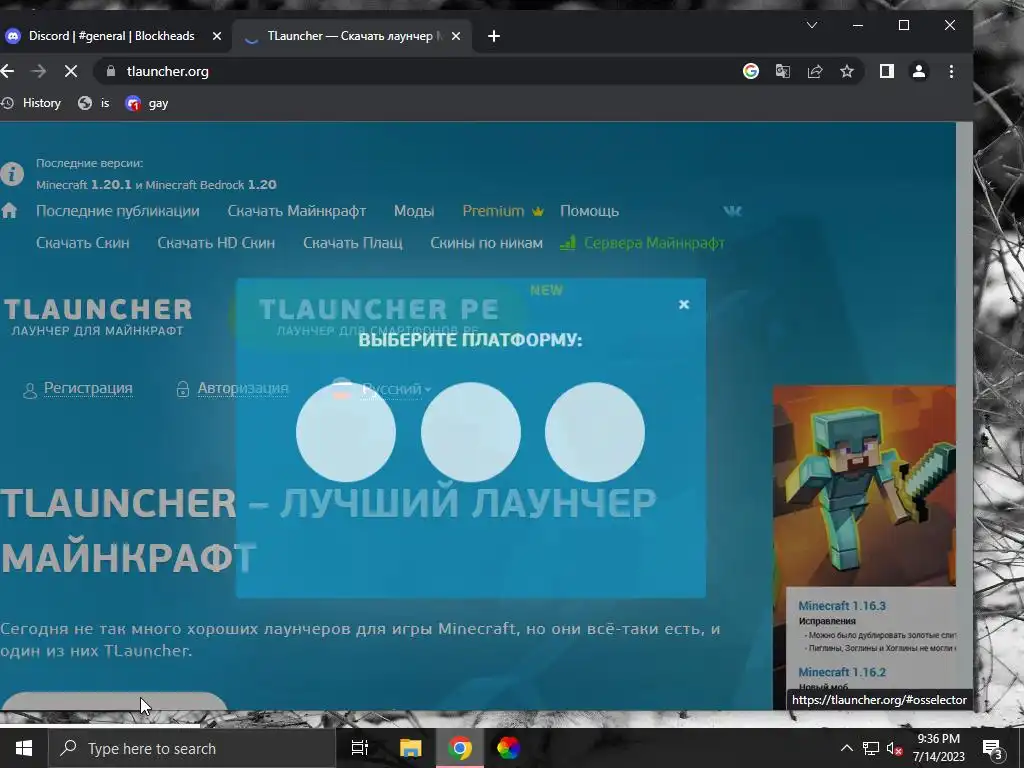Open the Chrome side panel
Screen dimensions: 1024x768
[886, 71]
